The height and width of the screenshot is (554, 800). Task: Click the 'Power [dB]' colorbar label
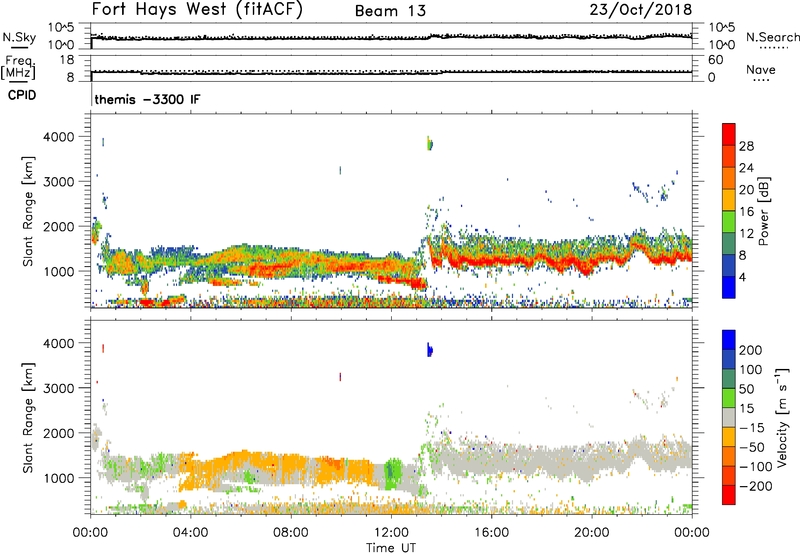coord(764,211)
